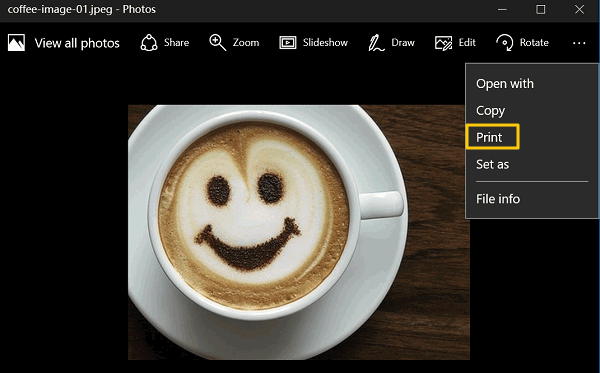Open the Edit image icon
Image resolution: width=600 pixels, height=373 pixels.
click(443, 43)
